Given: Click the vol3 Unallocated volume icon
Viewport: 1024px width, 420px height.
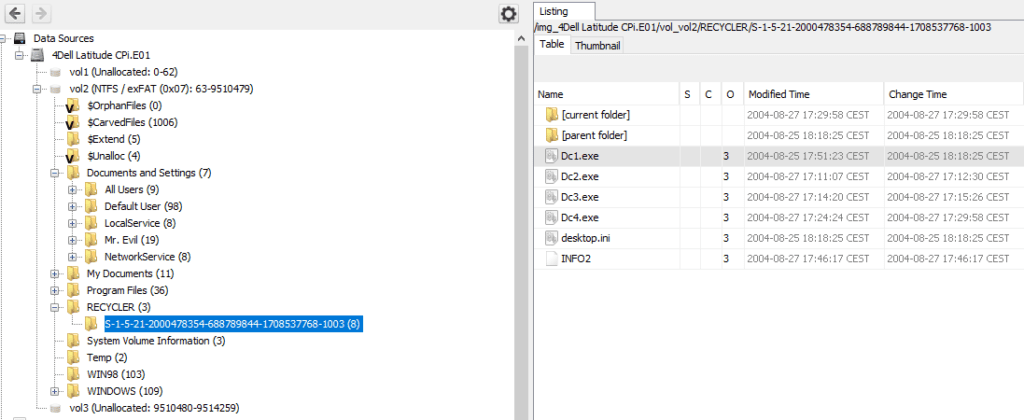Looking at the screenshot, I should coord(56,408).
